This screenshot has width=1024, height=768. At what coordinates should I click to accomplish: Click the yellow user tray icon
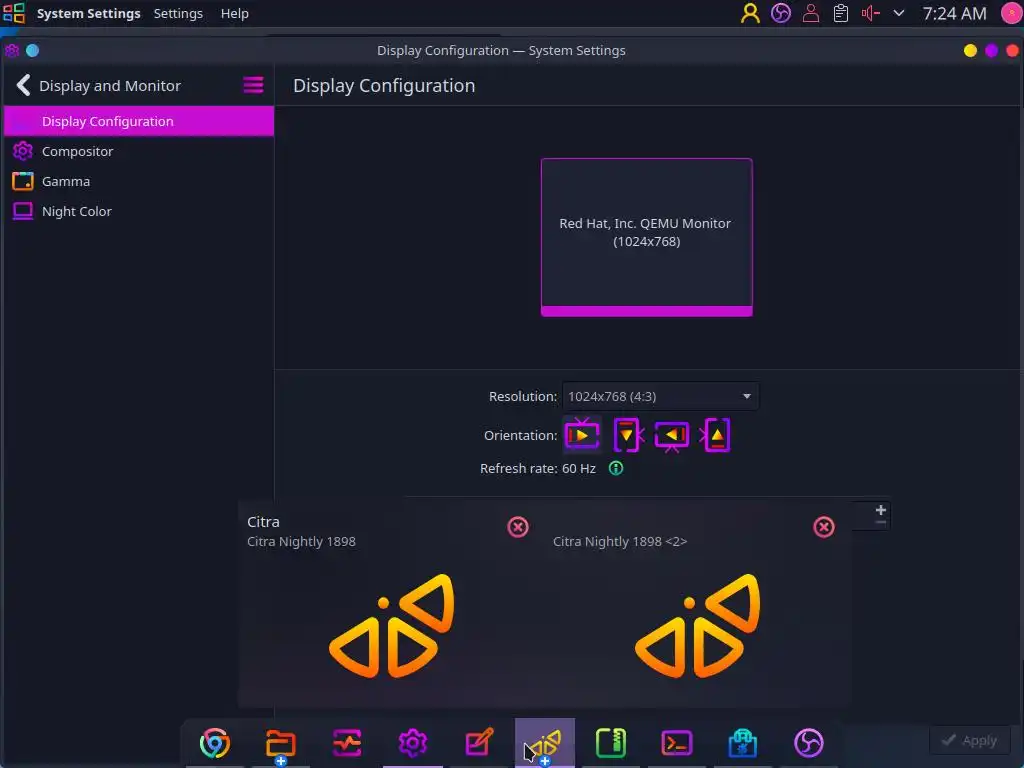(750, 13)
